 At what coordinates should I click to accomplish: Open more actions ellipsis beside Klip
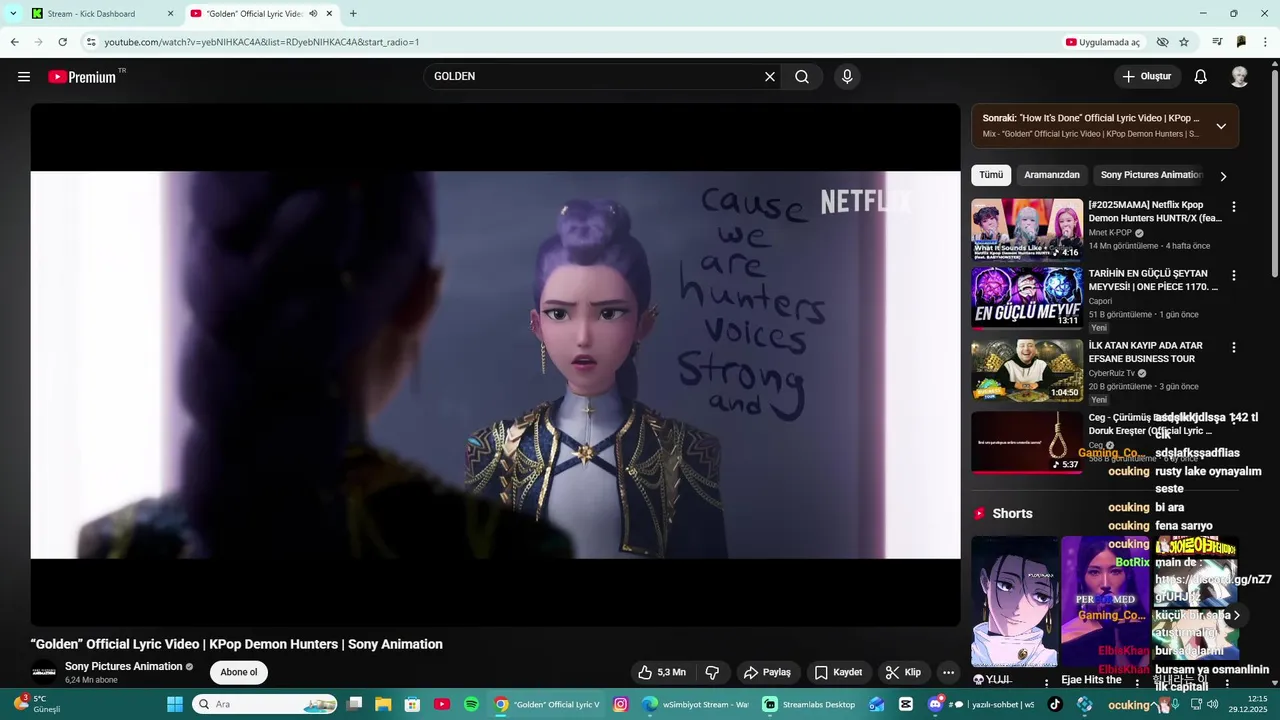click(949, 673)
